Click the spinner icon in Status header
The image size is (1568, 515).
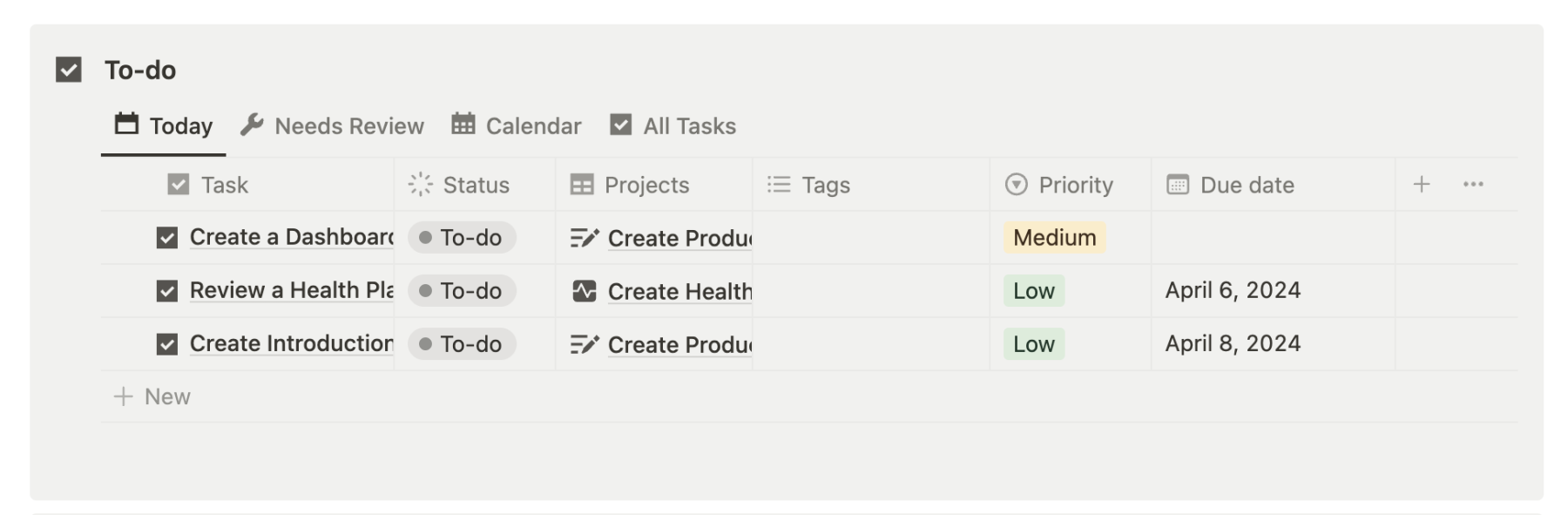pos(420,184)
